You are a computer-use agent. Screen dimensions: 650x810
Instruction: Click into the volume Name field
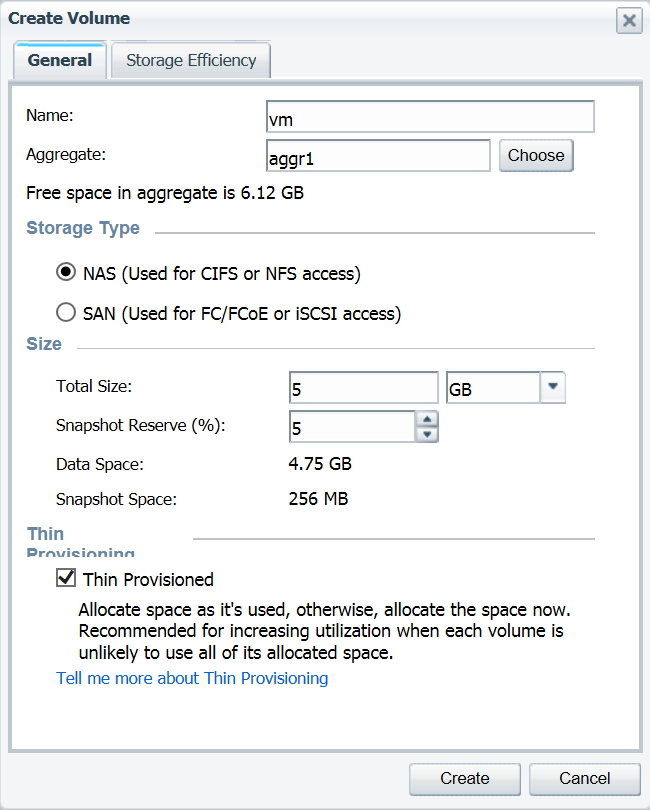430,117
